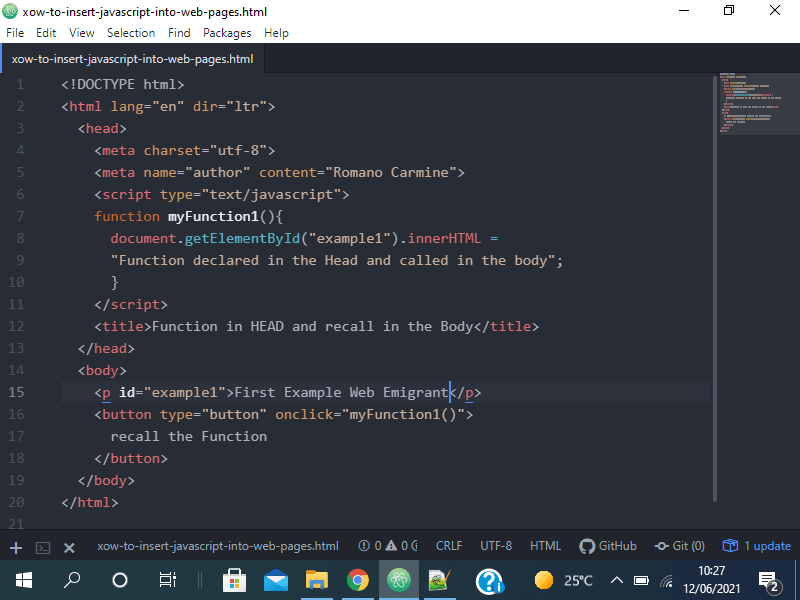This screenshot has height=600, width=800.
Task: Switch to the CRLF line ending selector
Action: click(x=448, y=546)
